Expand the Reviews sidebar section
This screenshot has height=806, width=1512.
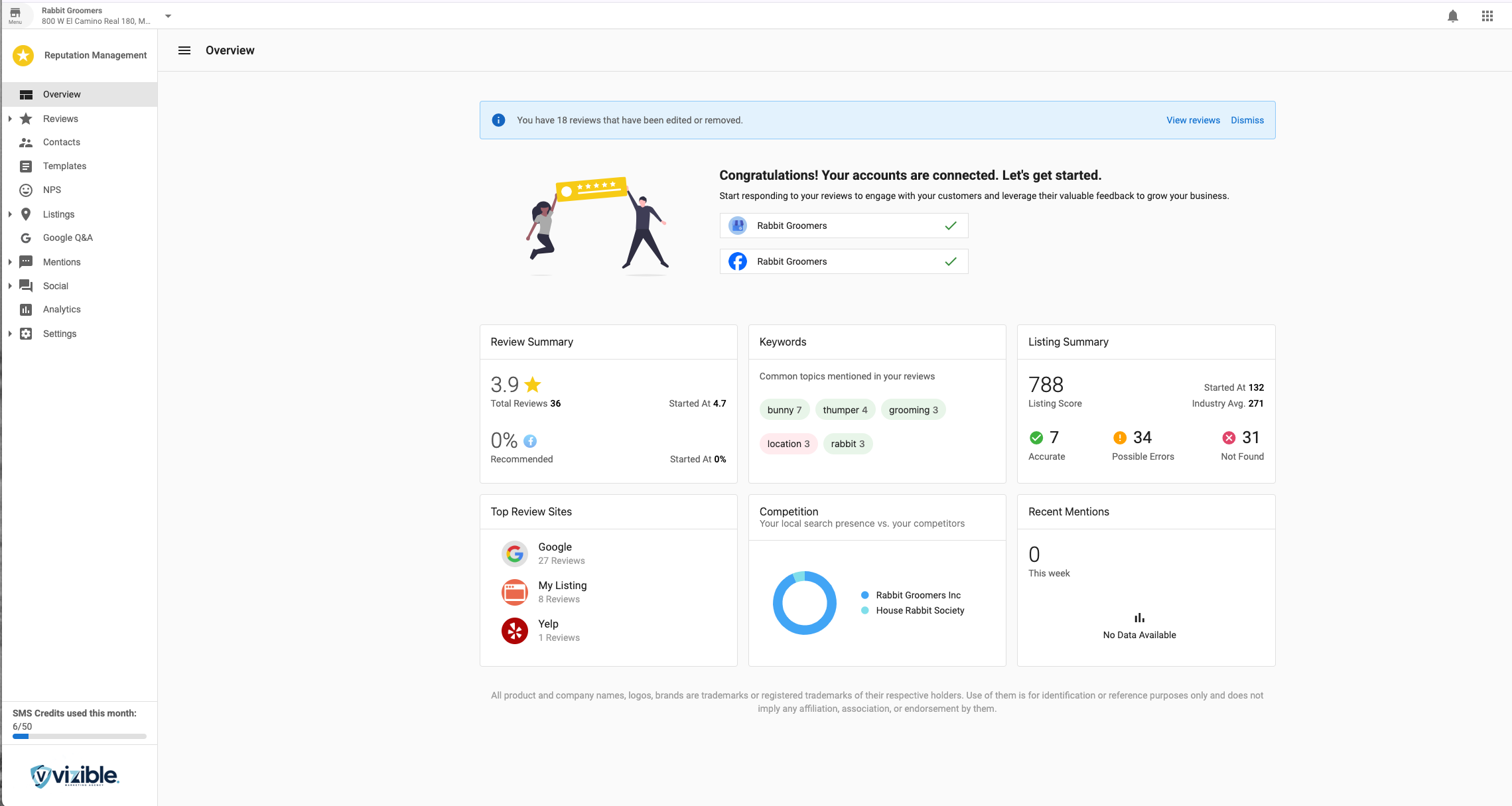[x=10, y=119]
